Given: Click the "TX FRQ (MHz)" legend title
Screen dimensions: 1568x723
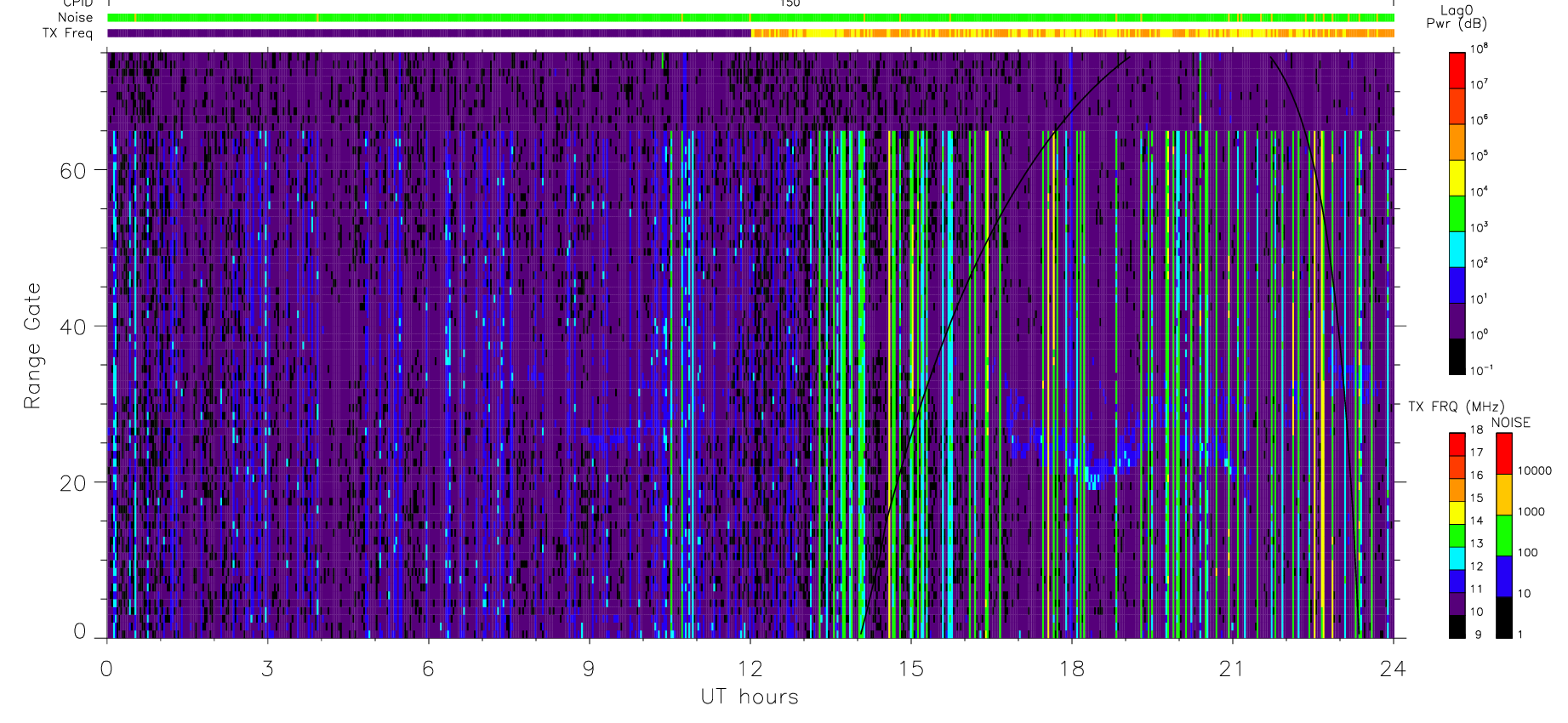Looking at the screenshot, I should click(x=1456, y=407).
